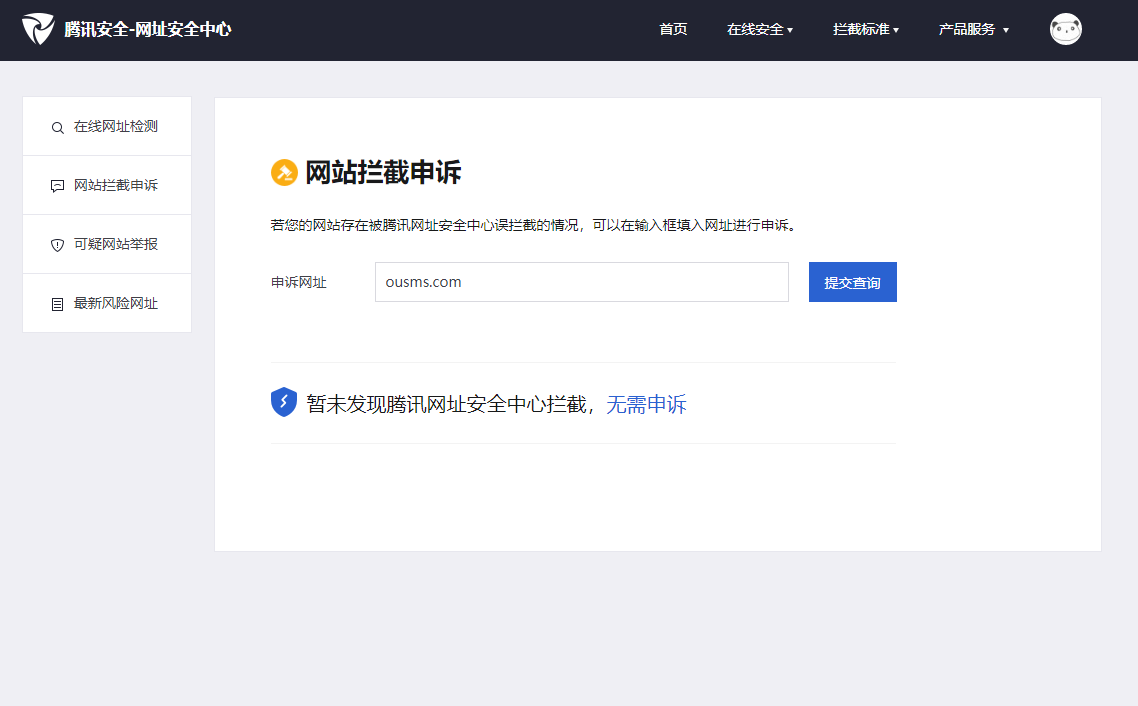Click the 提交查询 button
Viewport: 1138px width, 706px height.
click(853, 282)
